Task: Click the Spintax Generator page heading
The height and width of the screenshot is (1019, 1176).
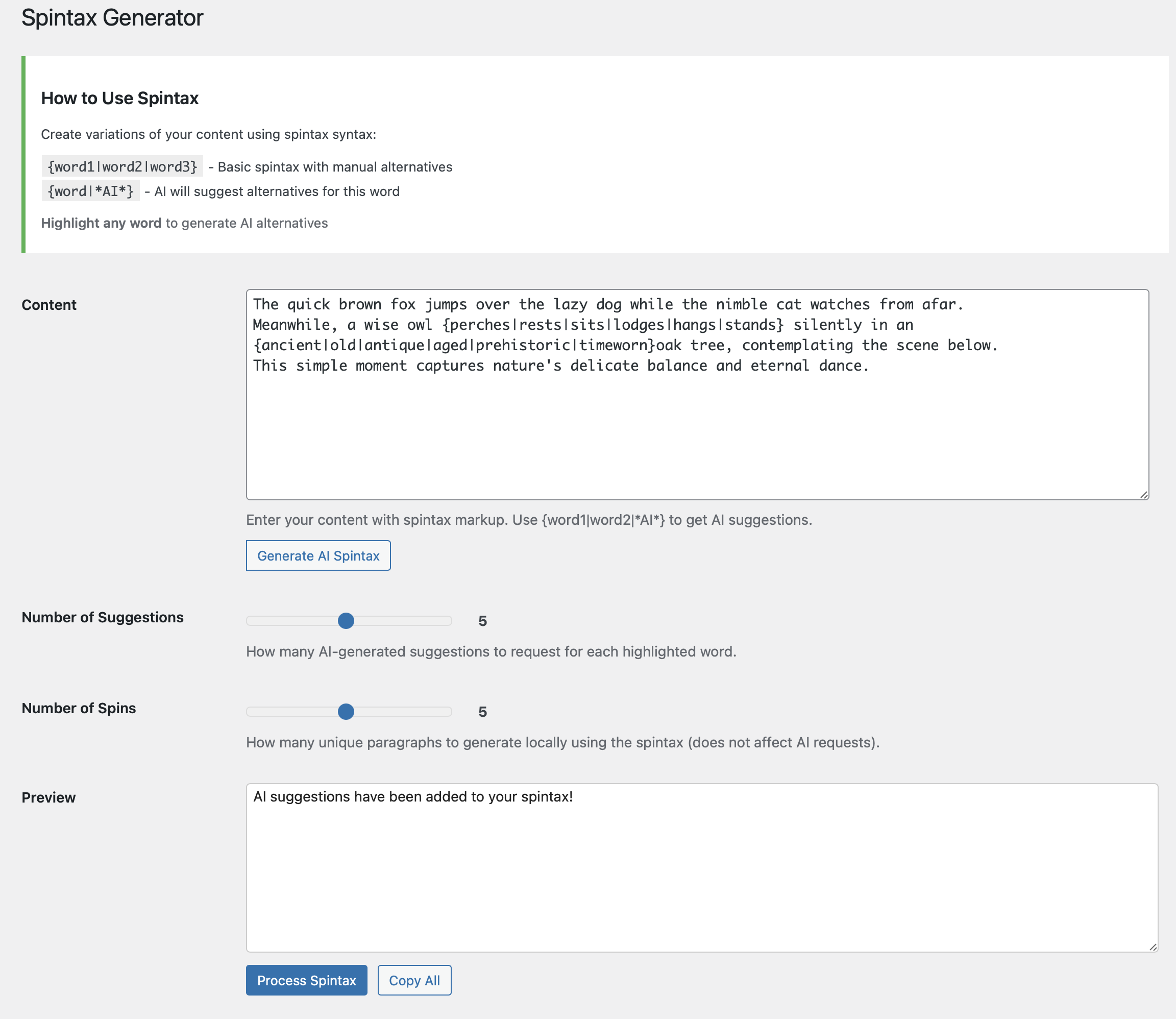Action: [112, 18]
